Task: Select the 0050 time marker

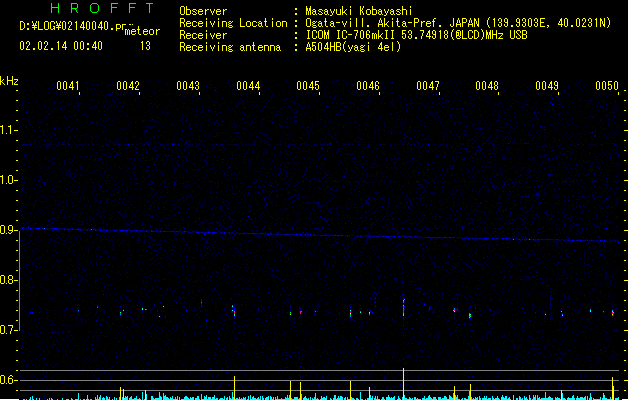Action: 607,86
